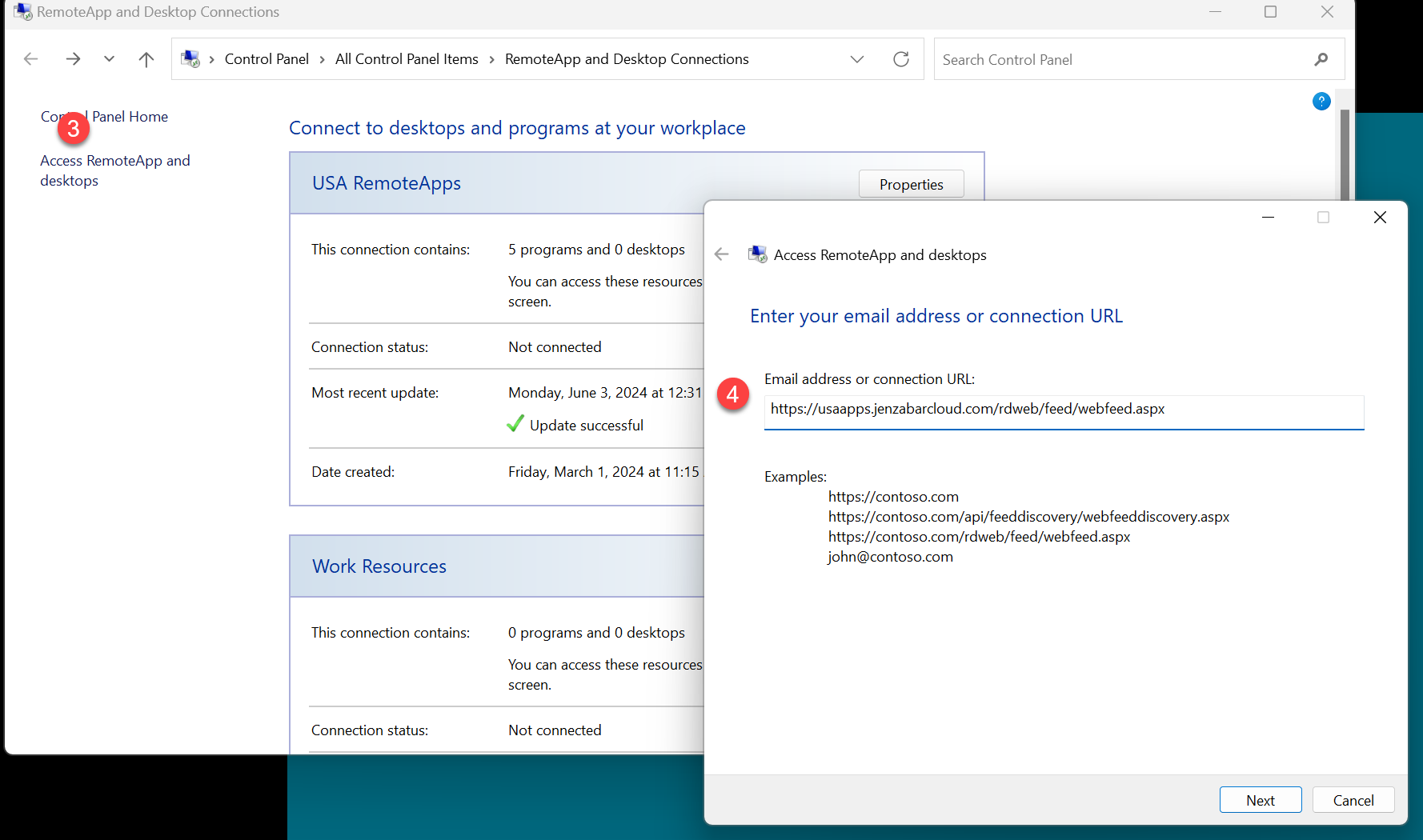Maximize the RemoteApp and Desktop Connections window
This screenshot has width=1423, height=840.
1270,12
